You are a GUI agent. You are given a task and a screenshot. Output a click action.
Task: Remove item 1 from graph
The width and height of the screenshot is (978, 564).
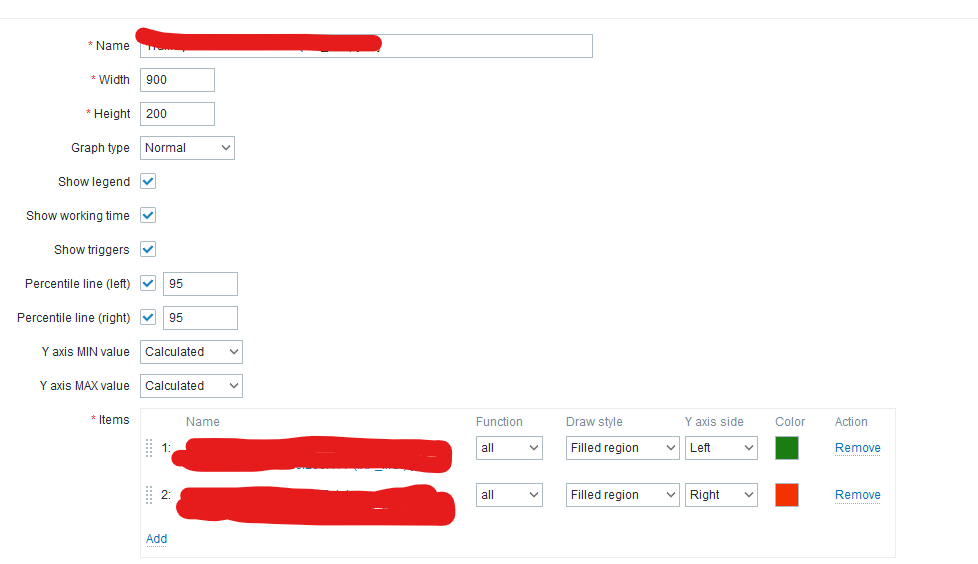(858, 448)
